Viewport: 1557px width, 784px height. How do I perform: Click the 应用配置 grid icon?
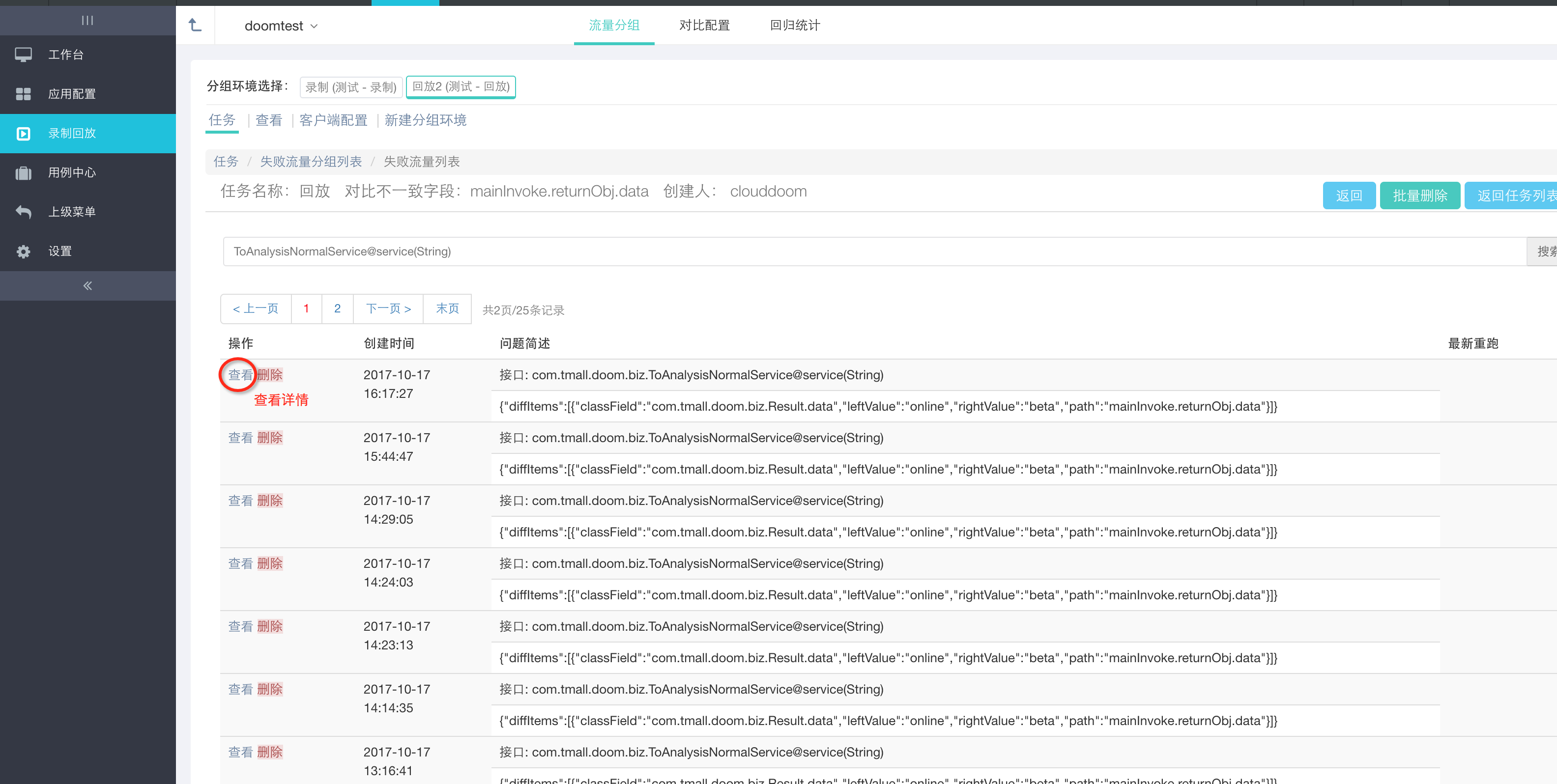(24, 94)
